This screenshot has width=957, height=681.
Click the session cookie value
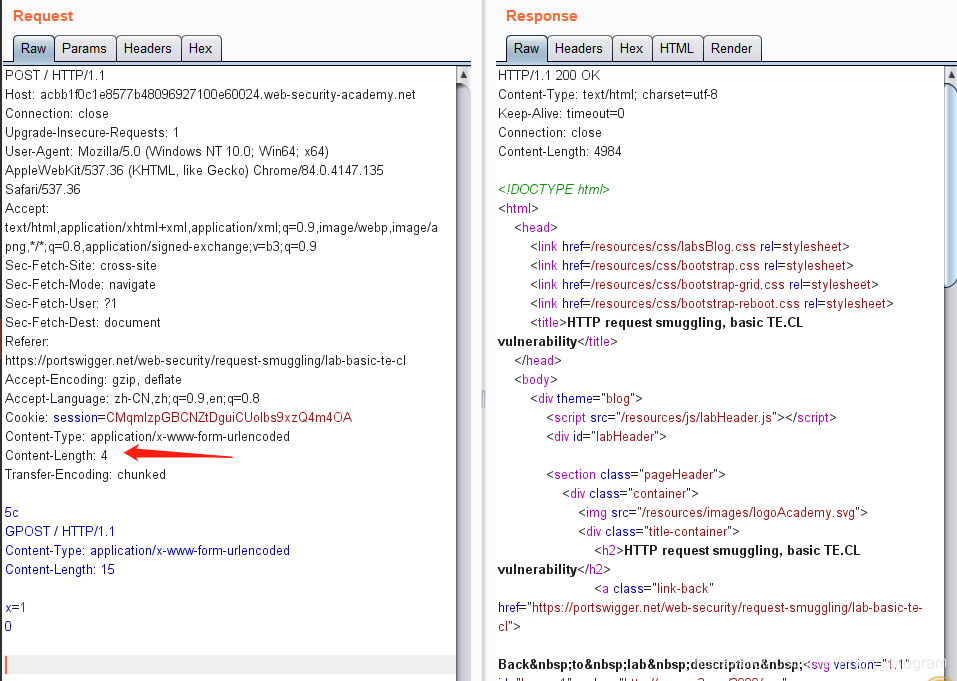point(229,417)
